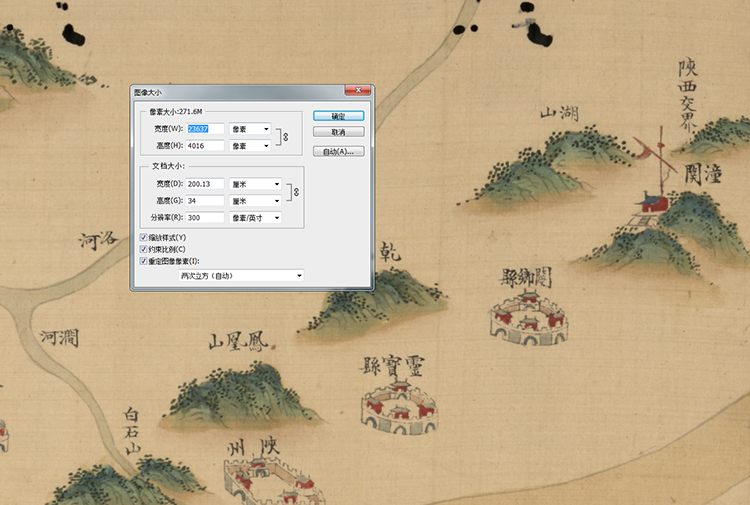Click the pixel 宽度(W) input field

pos(205,129)
